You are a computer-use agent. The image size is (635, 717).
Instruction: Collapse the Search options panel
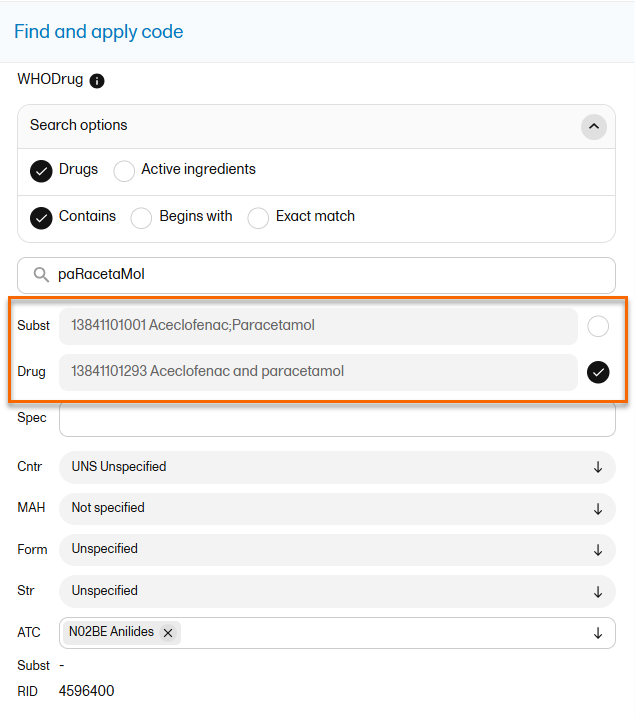(594, 127)
